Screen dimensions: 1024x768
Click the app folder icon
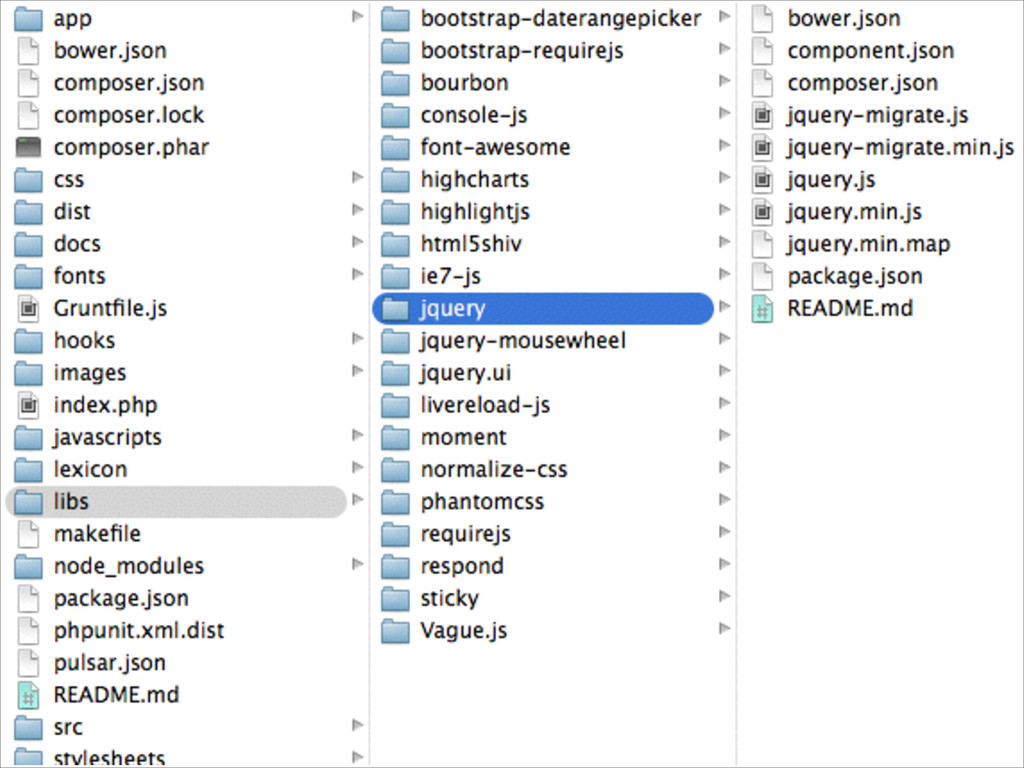28,18
